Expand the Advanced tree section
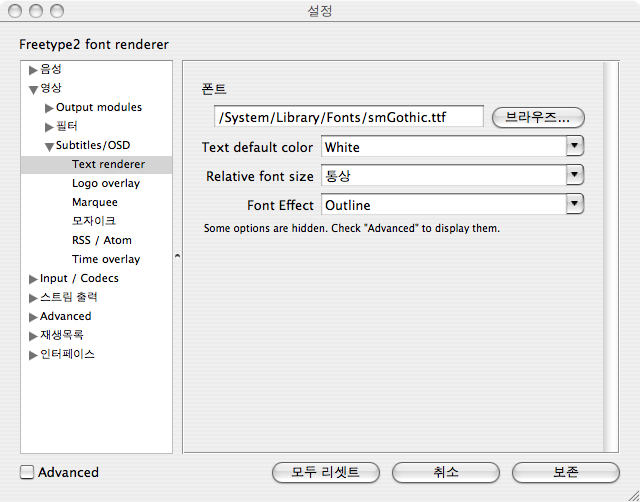The image size is (640, 502). coord(33,317)
